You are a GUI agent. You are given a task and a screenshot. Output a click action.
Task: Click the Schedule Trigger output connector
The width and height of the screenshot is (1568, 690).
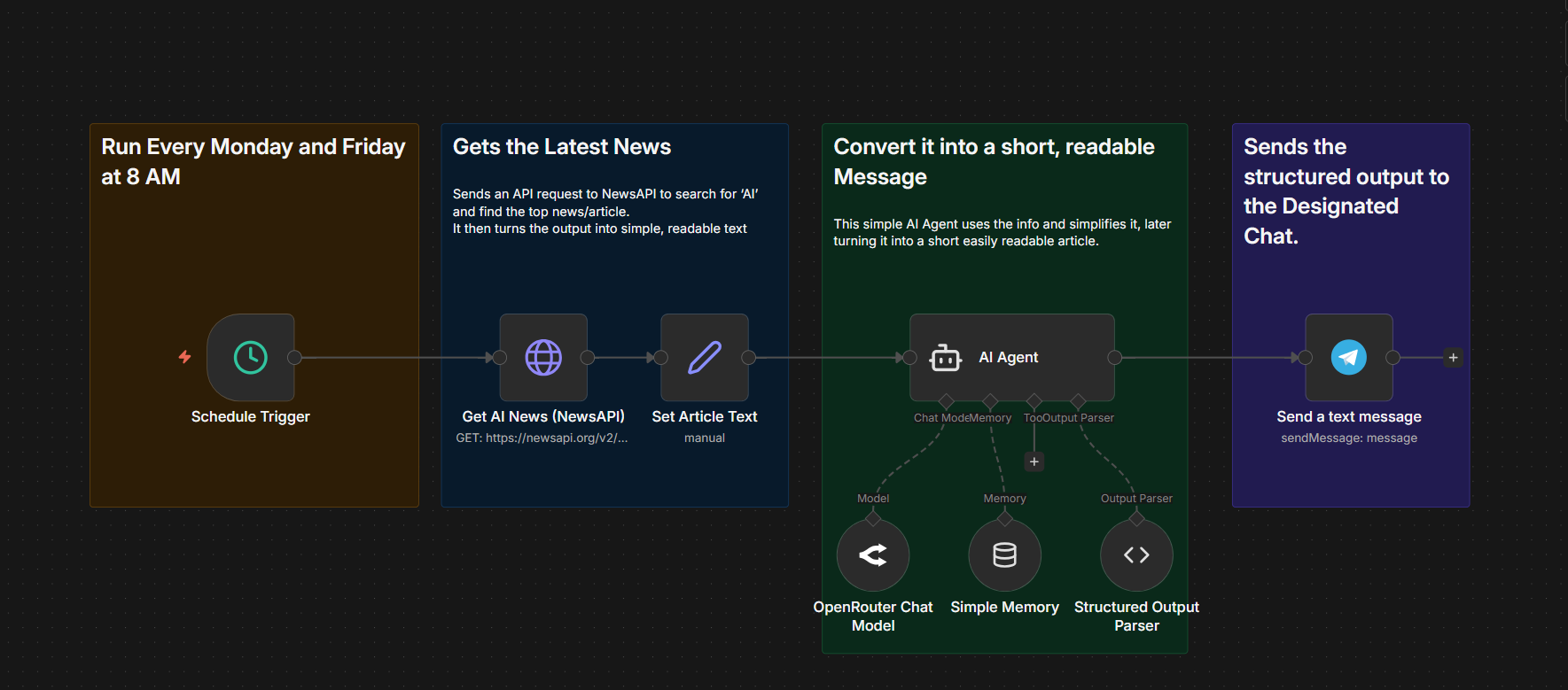pos(294,358)
